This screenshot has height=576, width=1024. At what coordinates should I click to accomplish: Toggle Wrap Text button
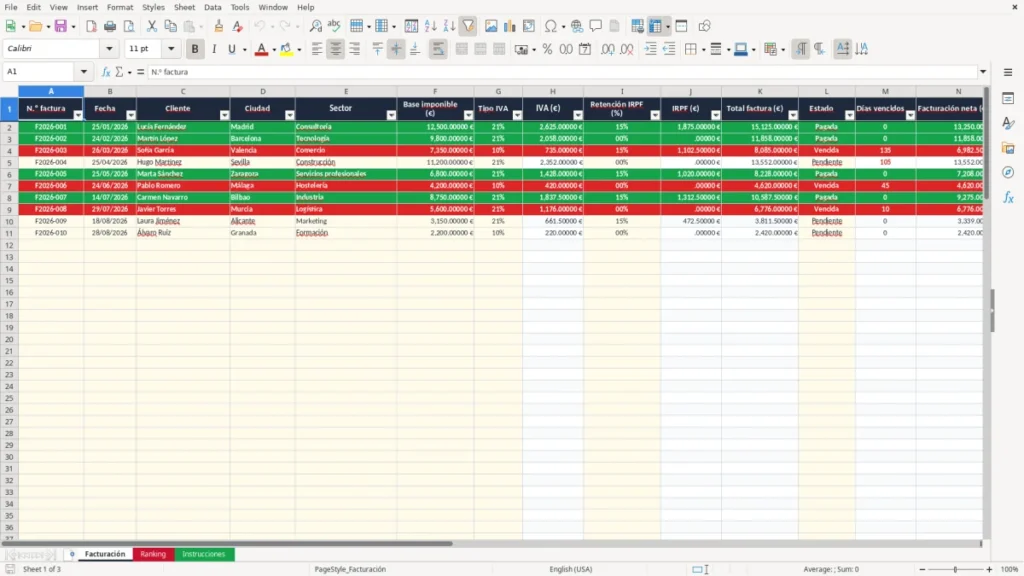[x=438, y=49]
